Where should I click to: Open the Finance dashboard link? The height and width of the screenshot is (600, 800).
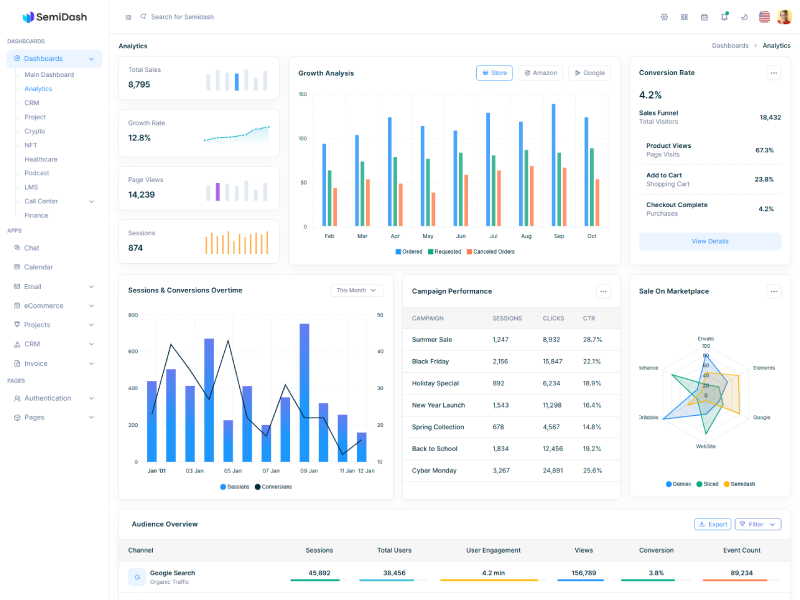36,215
